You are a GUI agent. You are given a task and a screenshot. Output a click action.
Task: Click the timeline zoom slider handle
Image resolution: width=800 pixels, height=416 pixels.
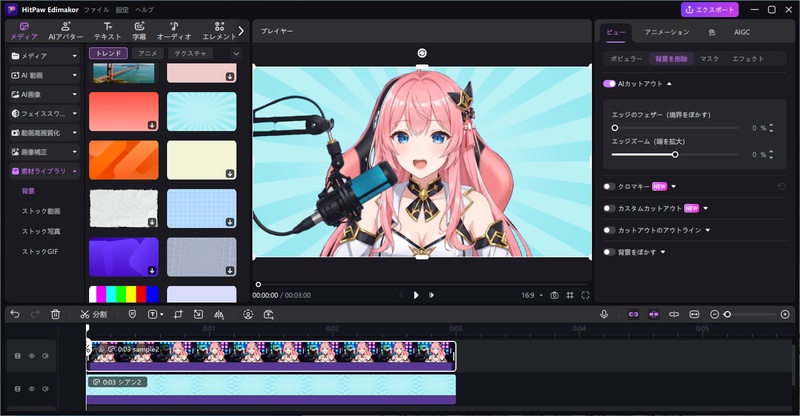(728, 314)
